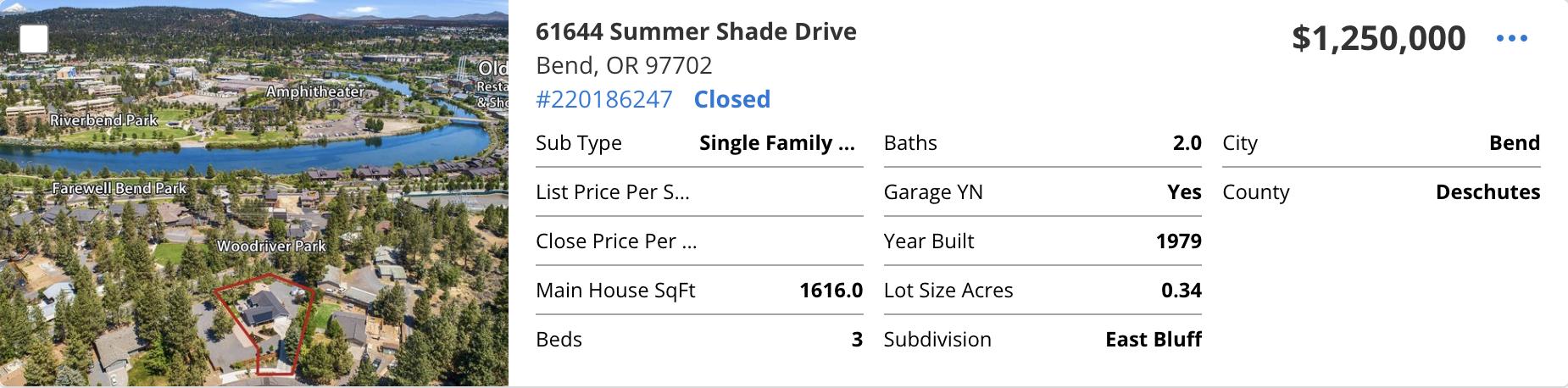Open listing number #220186247

(x=603, y=99)
